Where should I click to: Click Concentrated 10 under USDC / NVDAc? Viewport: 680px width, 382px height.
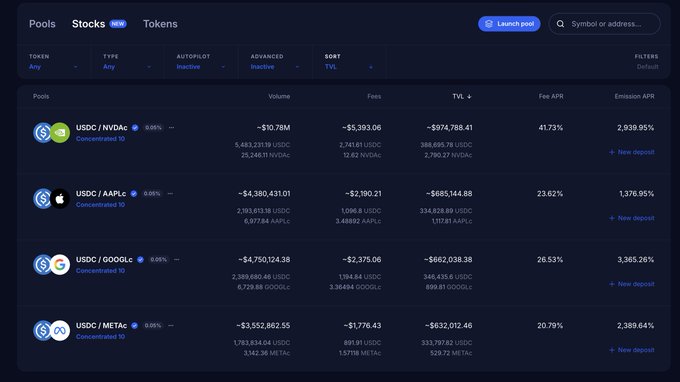[x=100, y=139]
